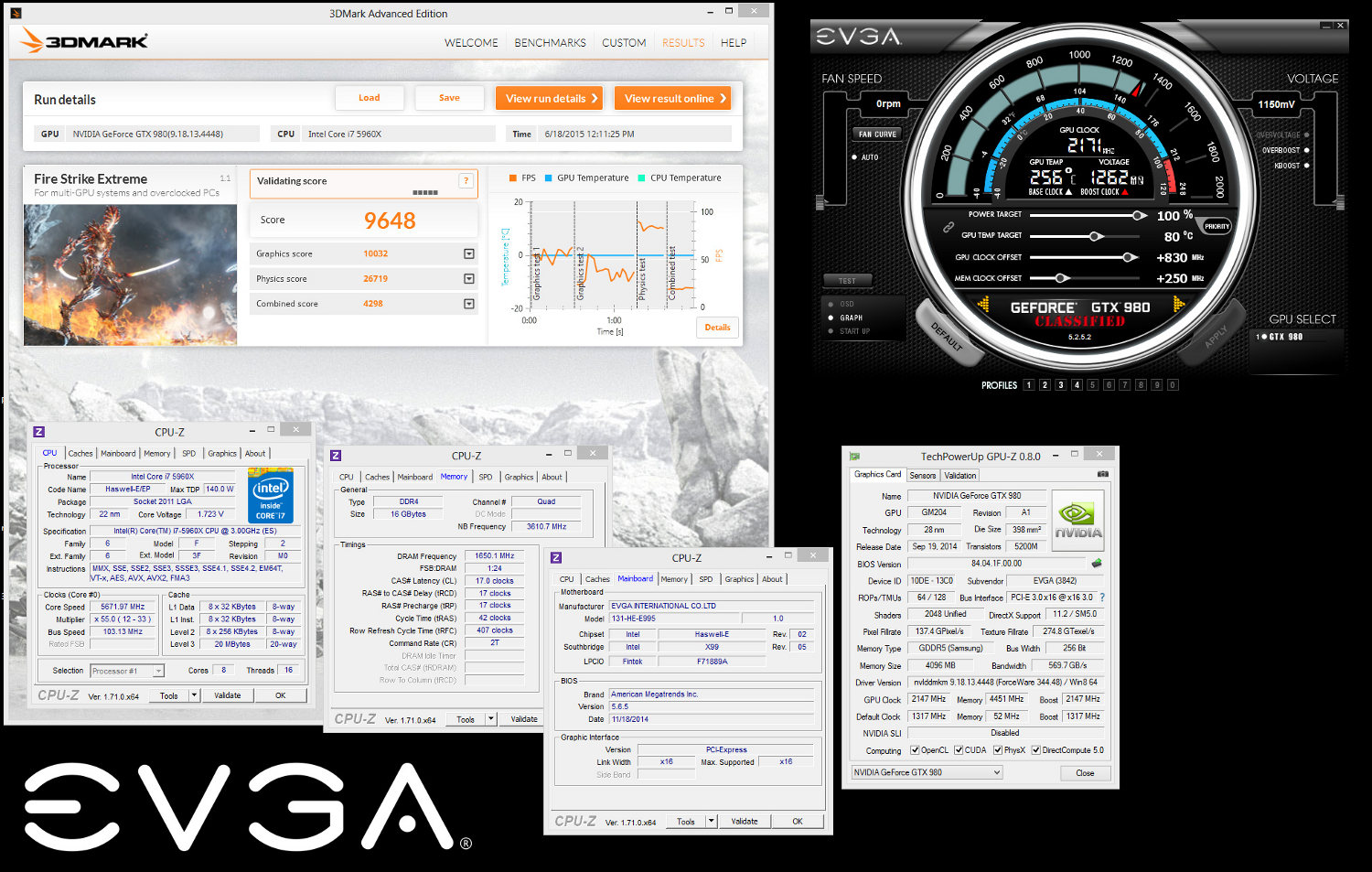Open the SPD tab in the CPU-Z Mainboard window
The width and height of the screenshot is (1372, 872).
[x=706, y=579]
